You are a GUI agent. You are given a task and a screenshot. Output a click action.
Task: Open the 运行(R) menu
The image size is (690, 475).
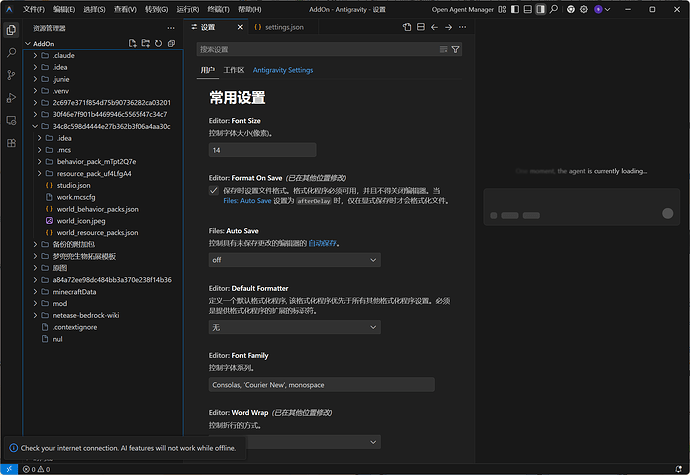click(x=188, y=9)
